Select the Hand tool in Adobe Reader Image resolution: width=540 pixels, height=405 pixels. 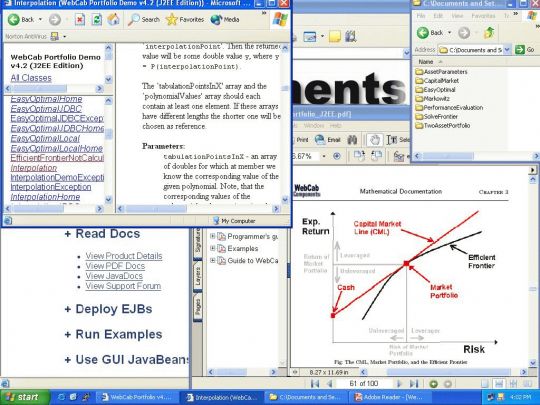[374, 140]
